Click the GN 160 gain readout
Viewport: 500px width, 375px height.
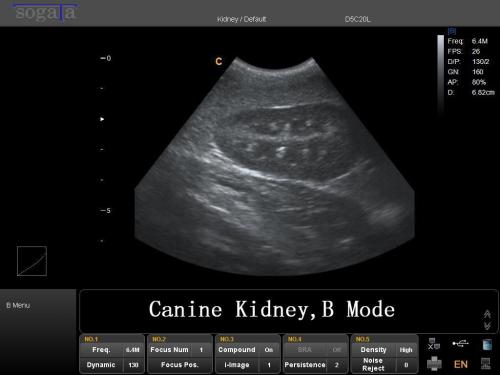[x=465, y=72]
